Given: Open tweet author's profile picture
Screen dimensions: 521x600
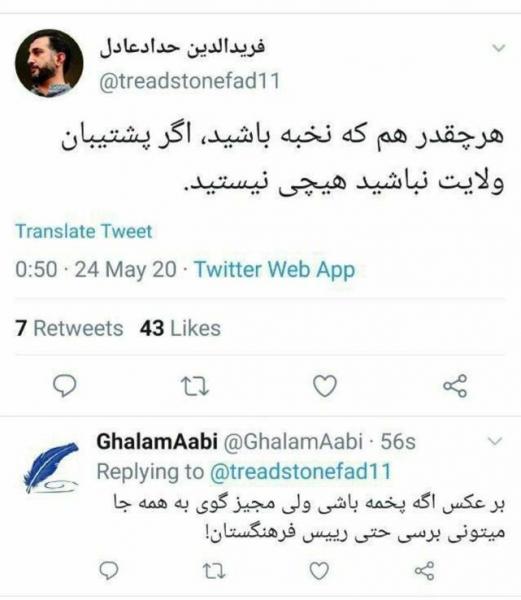Looking at the screenshot, I should 49,63.
